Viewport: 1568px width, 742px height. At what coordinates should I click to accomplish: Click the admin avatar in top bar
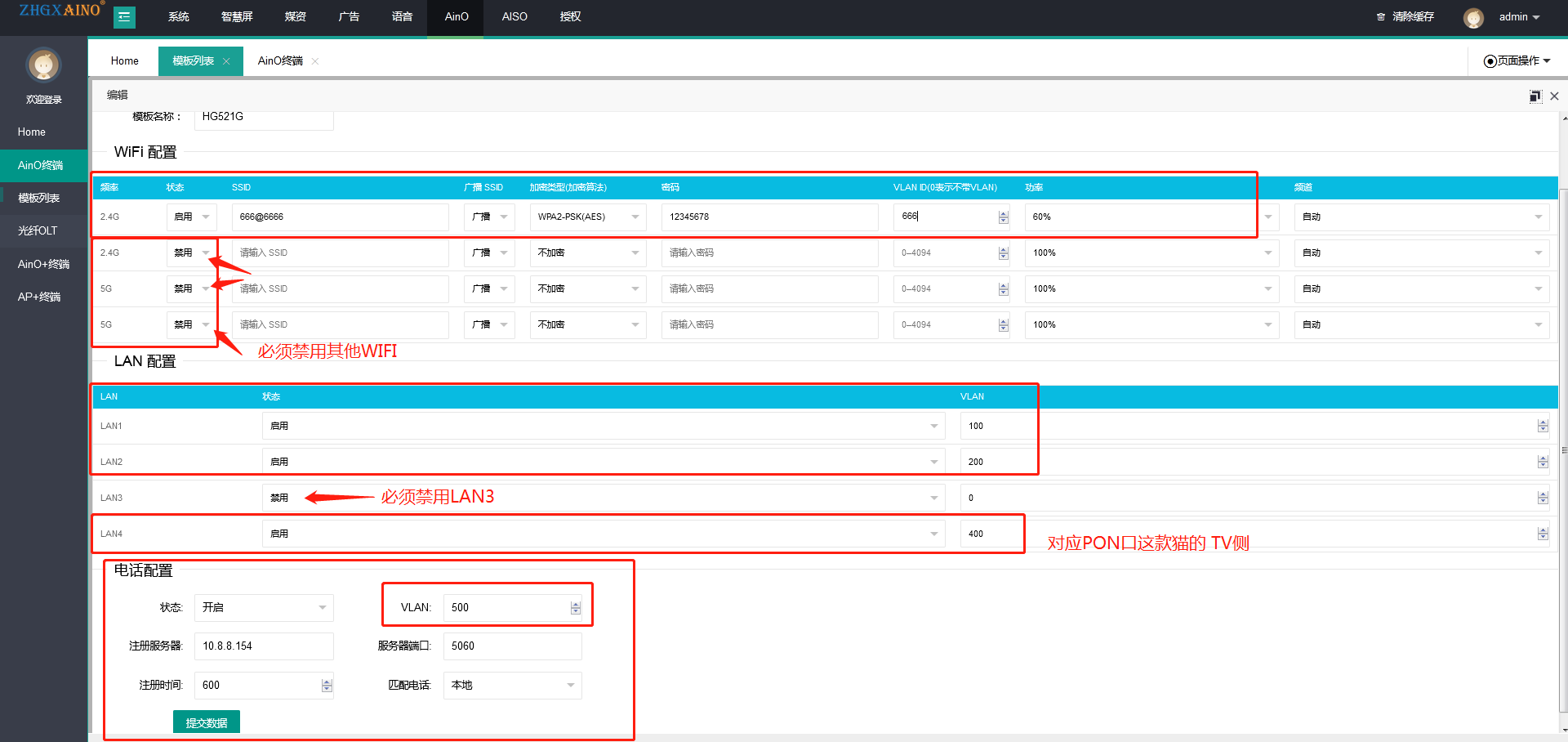point(1473,17)
